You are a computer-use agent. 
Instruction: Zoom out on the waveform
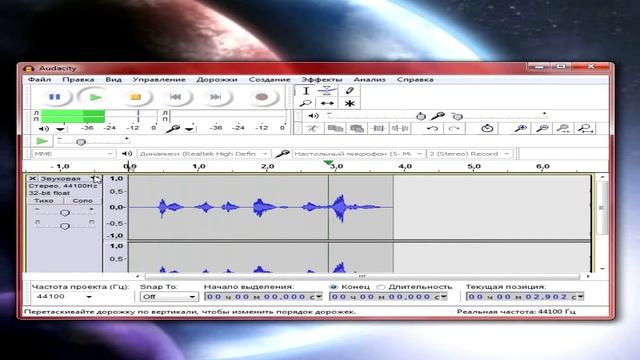pos(542,129)
